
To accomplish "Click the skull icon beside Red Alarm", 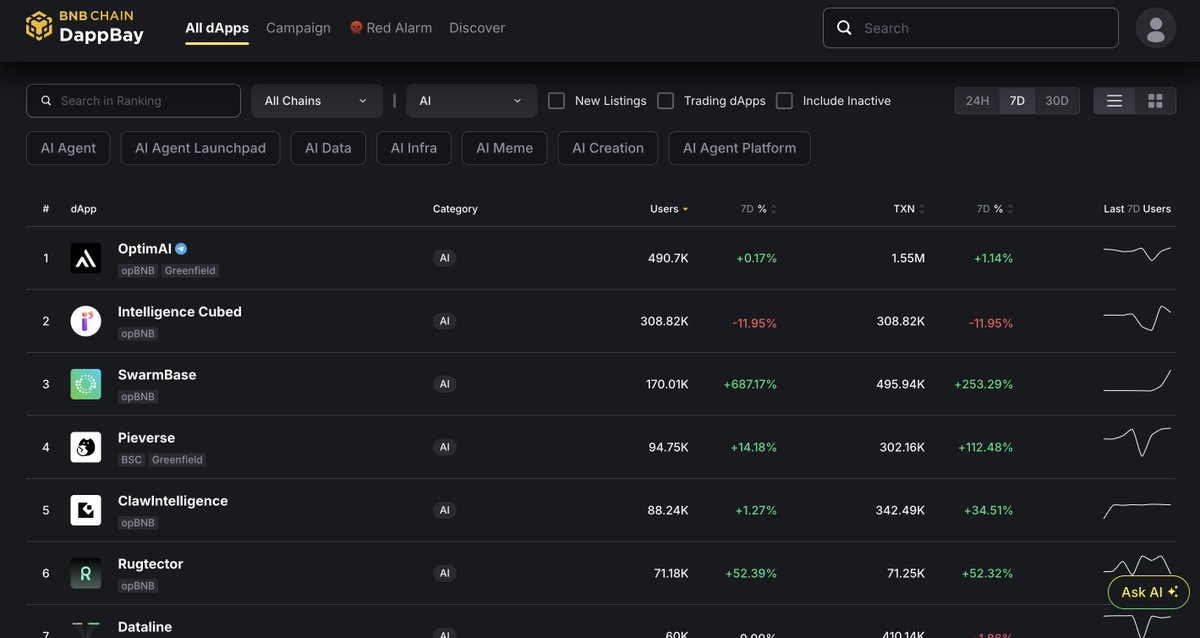I will click(x=356, y=28).
